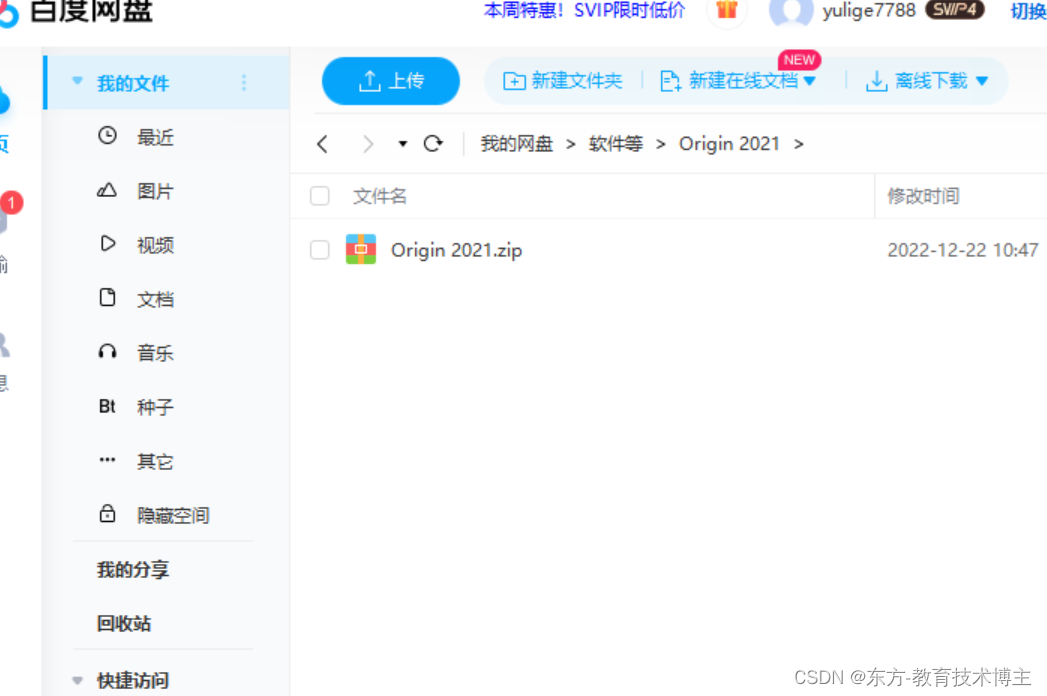Screen dimensions: 1047x696
Task: Sort by the 文件名 column header
Action: pos(380,196)
